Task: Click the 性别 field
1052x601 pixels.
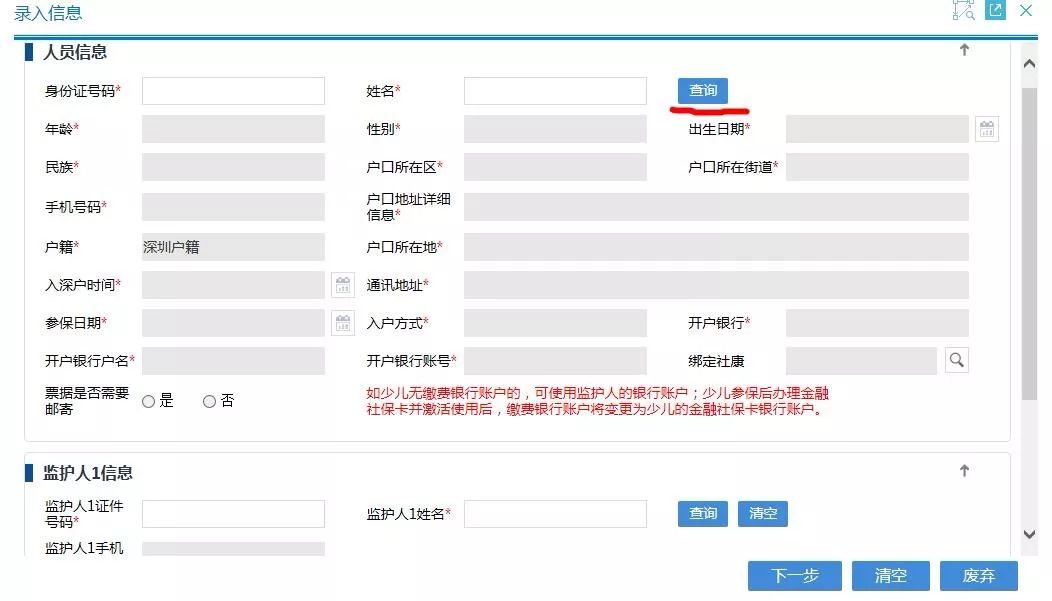Action: pos(556,129)
